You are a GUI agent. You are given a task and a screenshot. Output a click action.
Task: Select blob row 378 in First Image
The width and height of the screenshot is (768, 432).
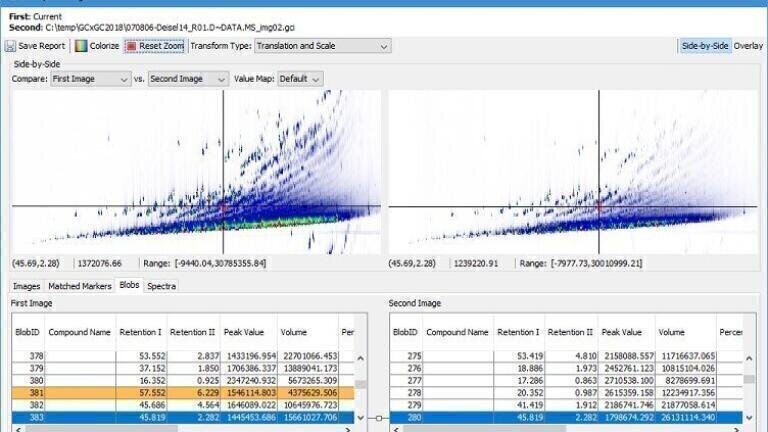[183, 356]
